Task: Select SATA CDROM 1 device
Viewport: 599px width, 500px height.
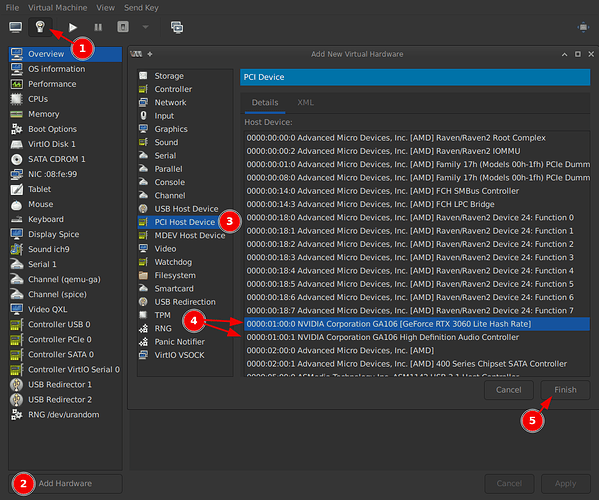Action: pos(65,159)
